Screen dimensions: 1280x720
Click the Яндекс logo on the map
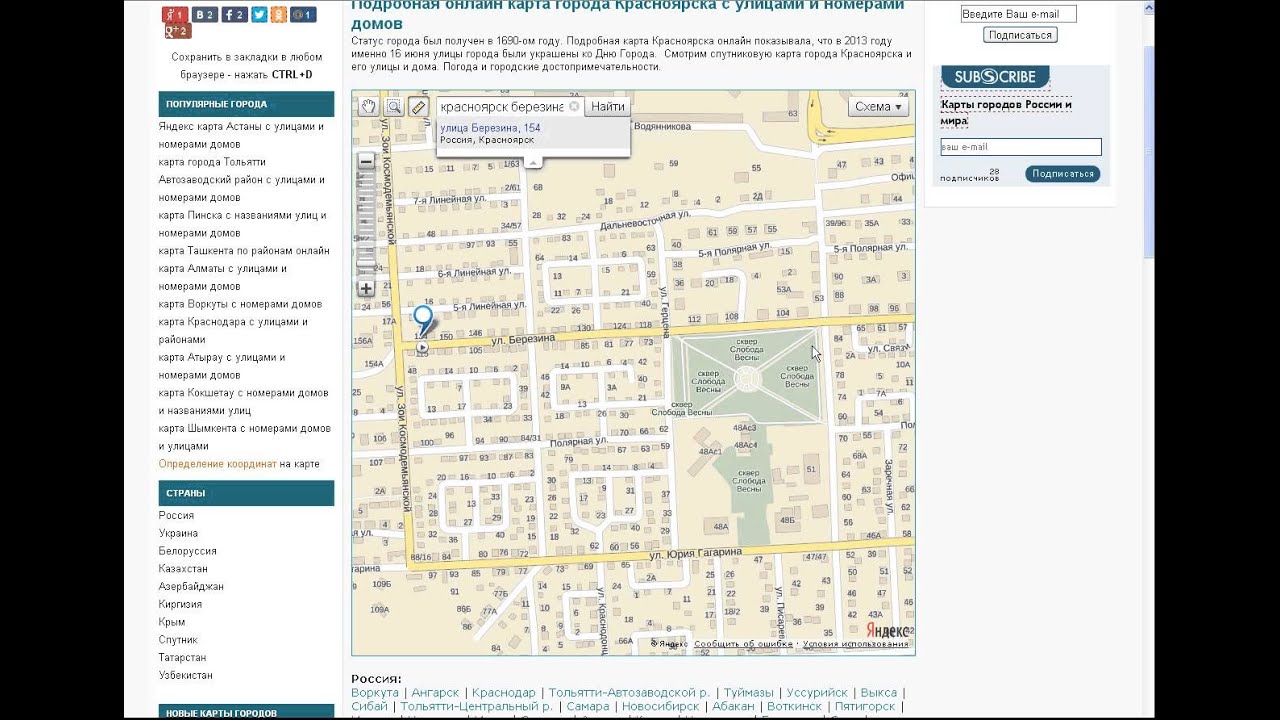pos(888,631)
